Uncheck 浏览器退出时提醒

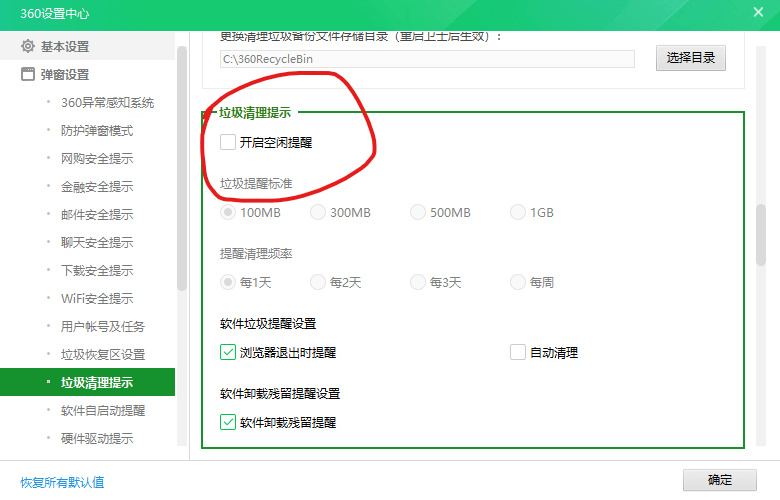(x=228, y=352)
